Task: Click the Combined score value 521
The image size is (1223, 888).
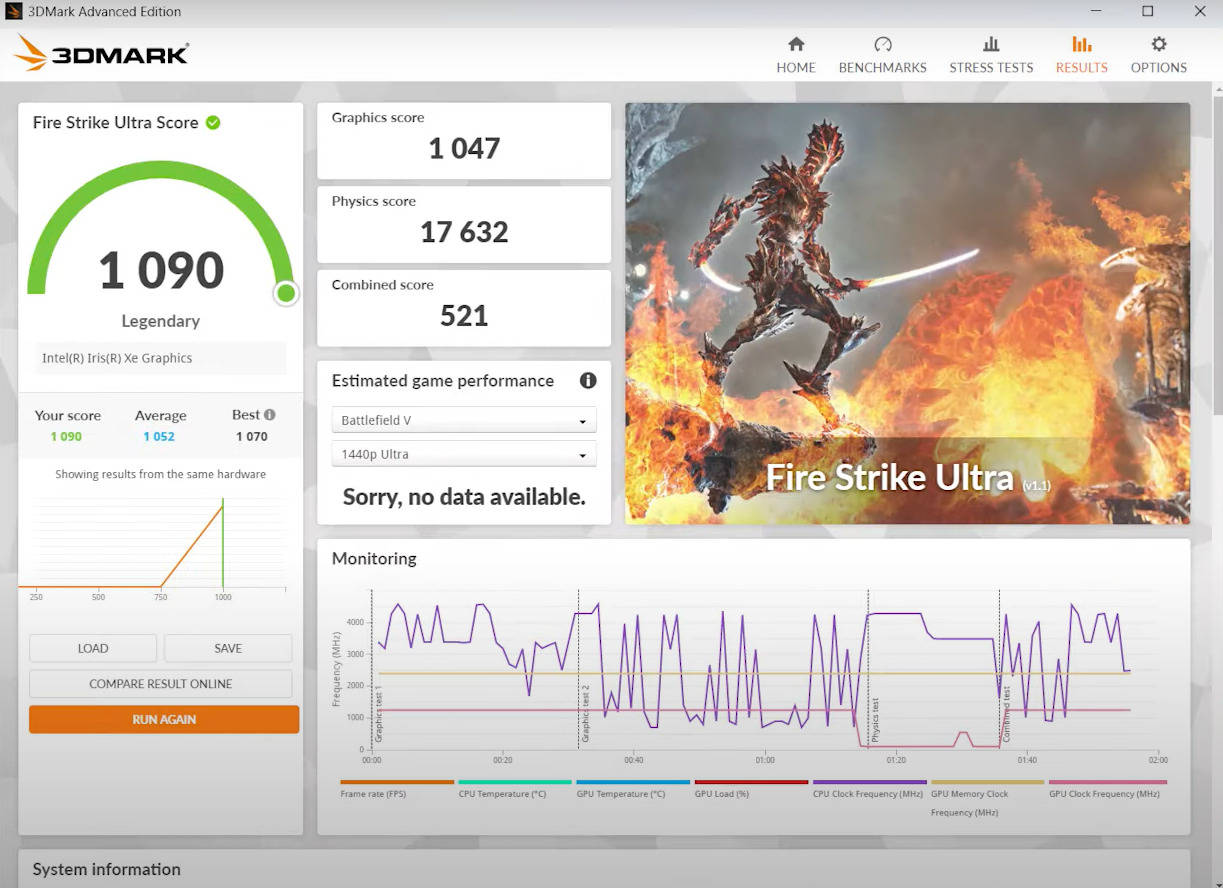Action: pos(464,316)
